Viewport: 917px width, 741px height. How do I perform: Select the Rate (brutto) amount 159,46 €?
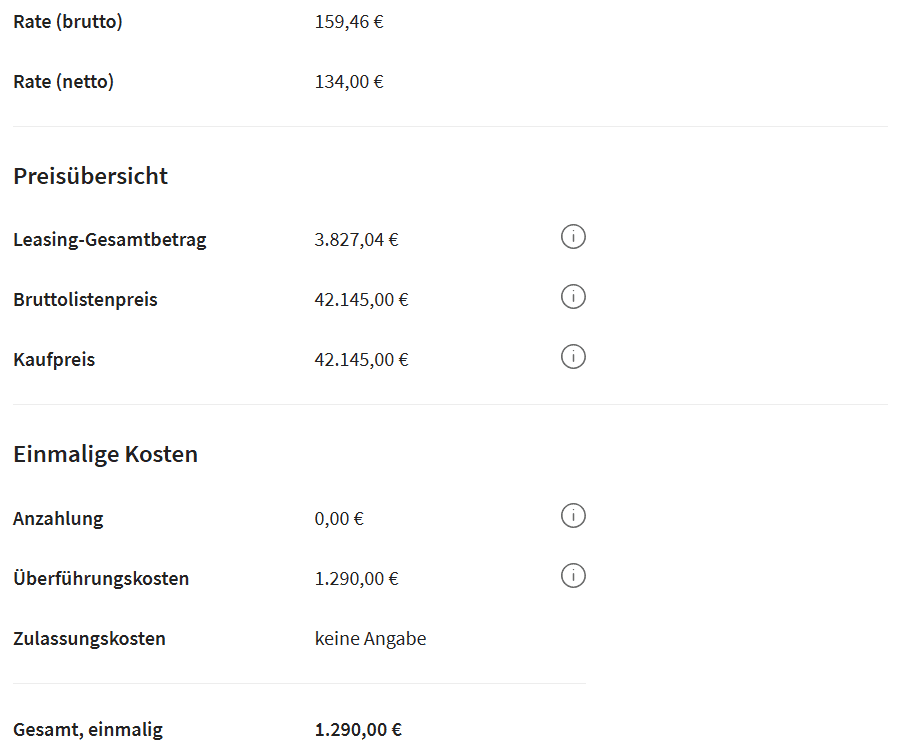tap(349, 22)
